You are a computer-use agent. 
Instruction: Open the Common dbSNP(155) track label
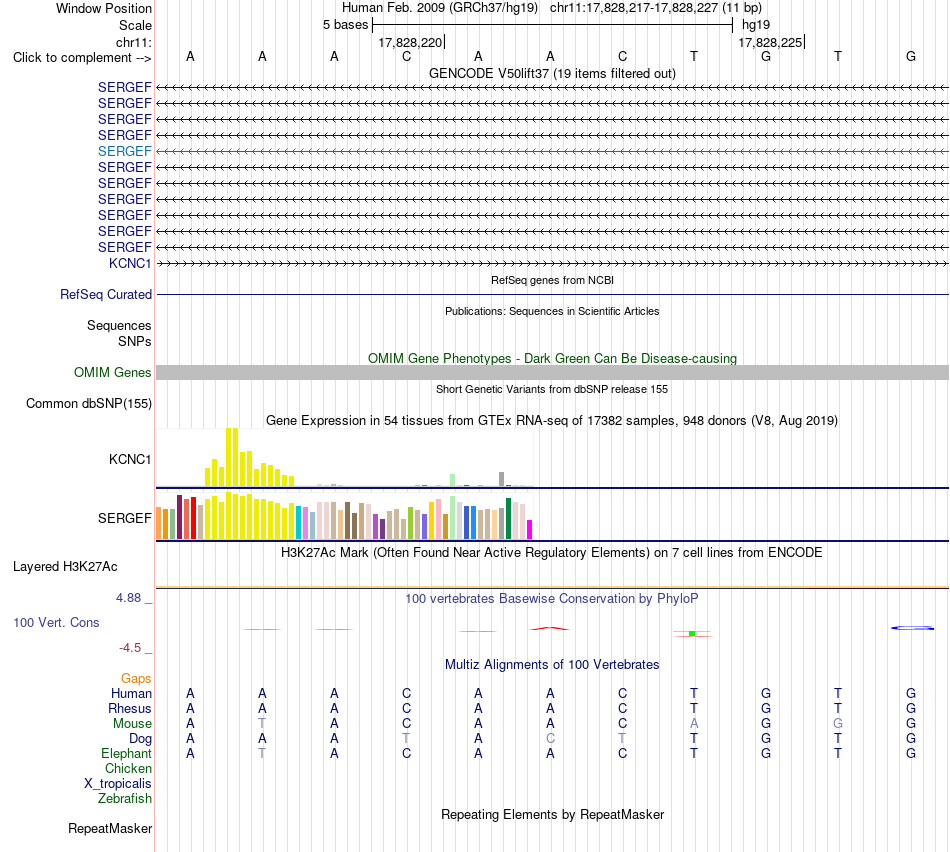tap(89, 404)
